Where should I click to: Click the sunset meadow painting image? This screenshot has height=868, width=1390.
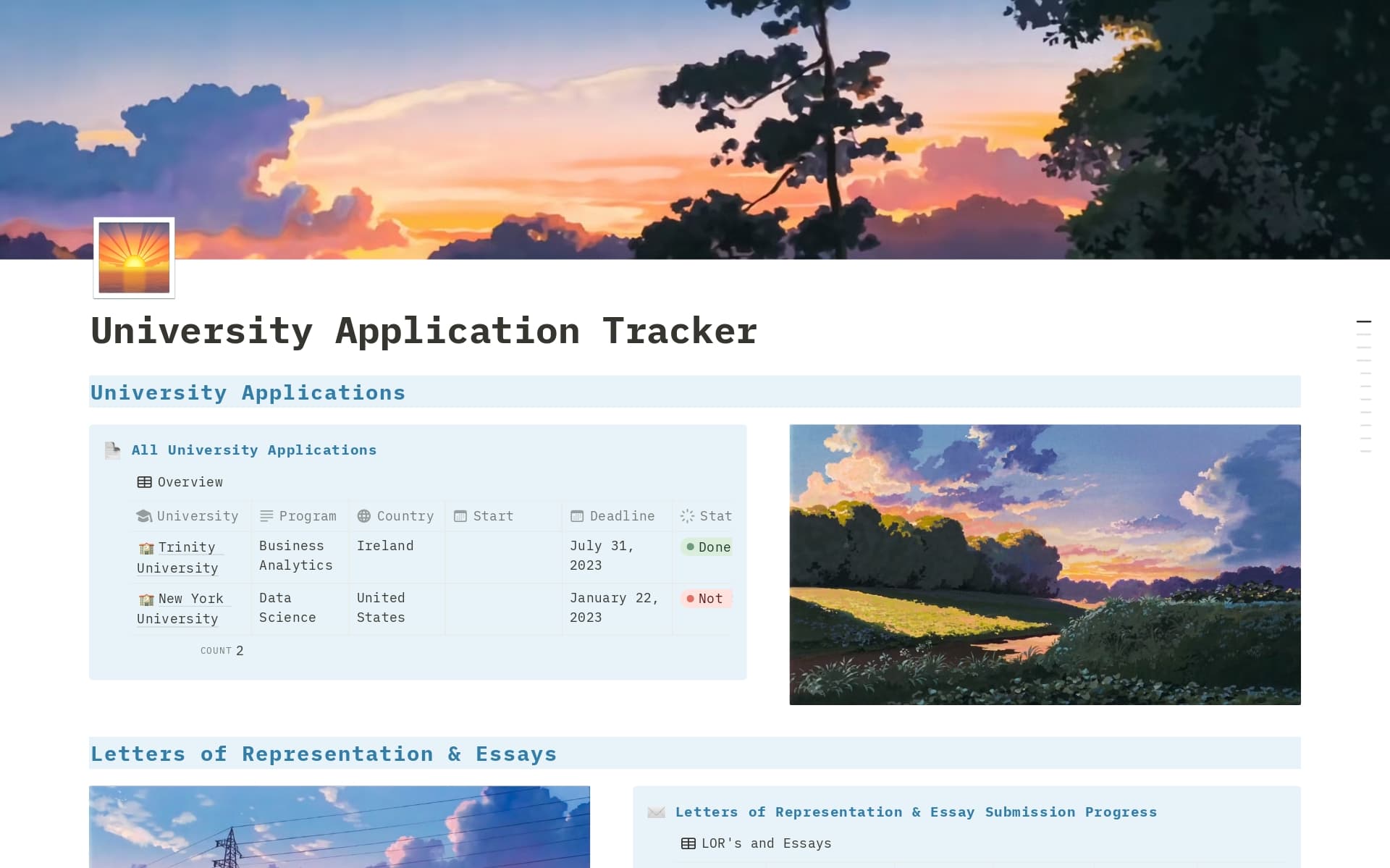(x=1044, y=564)
